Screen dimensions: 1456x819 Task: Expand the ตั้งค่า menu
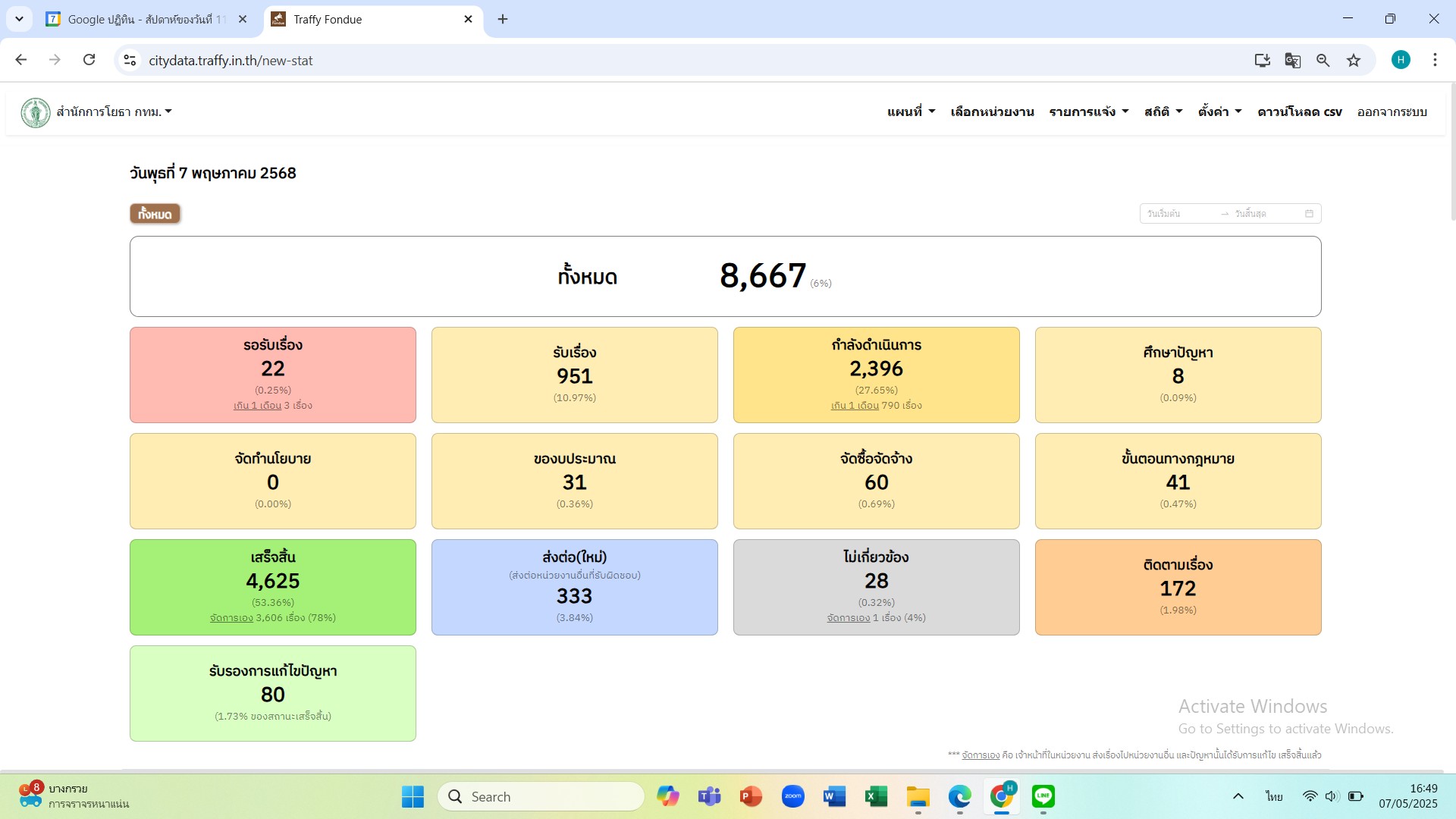point(1219,111)
